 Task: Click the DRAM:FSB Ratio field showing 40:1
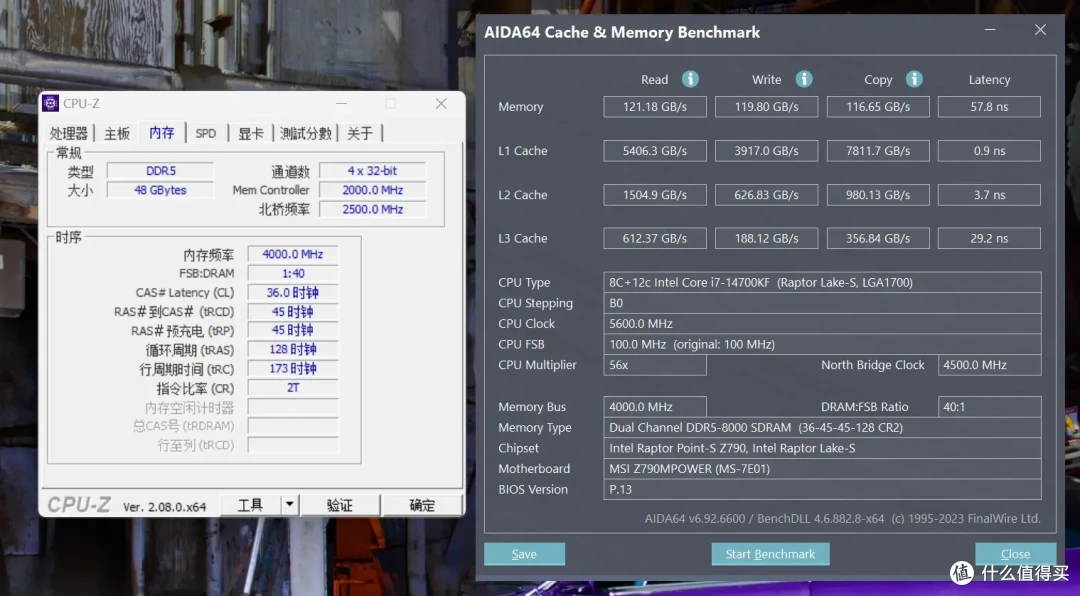coord(989,406)
